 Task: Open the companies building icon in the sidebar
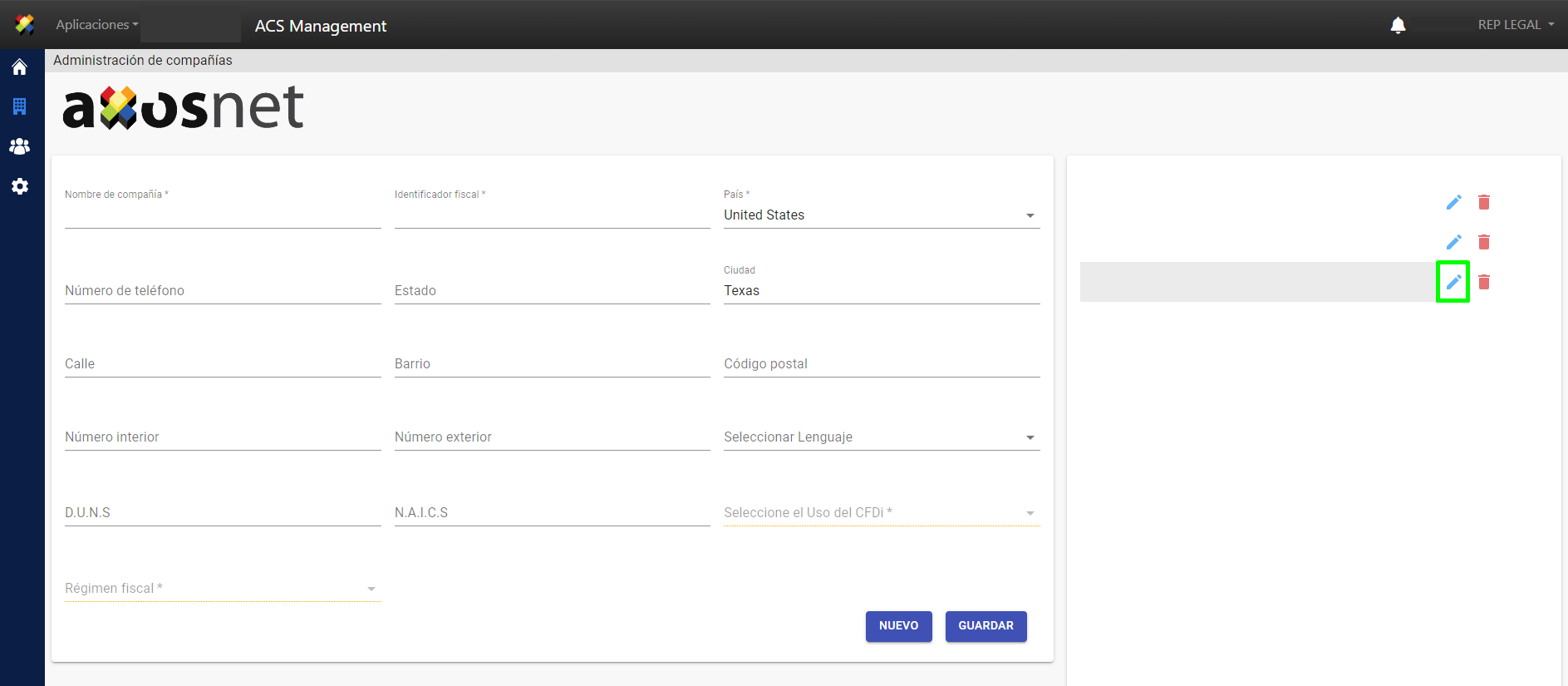coord(20,106)
